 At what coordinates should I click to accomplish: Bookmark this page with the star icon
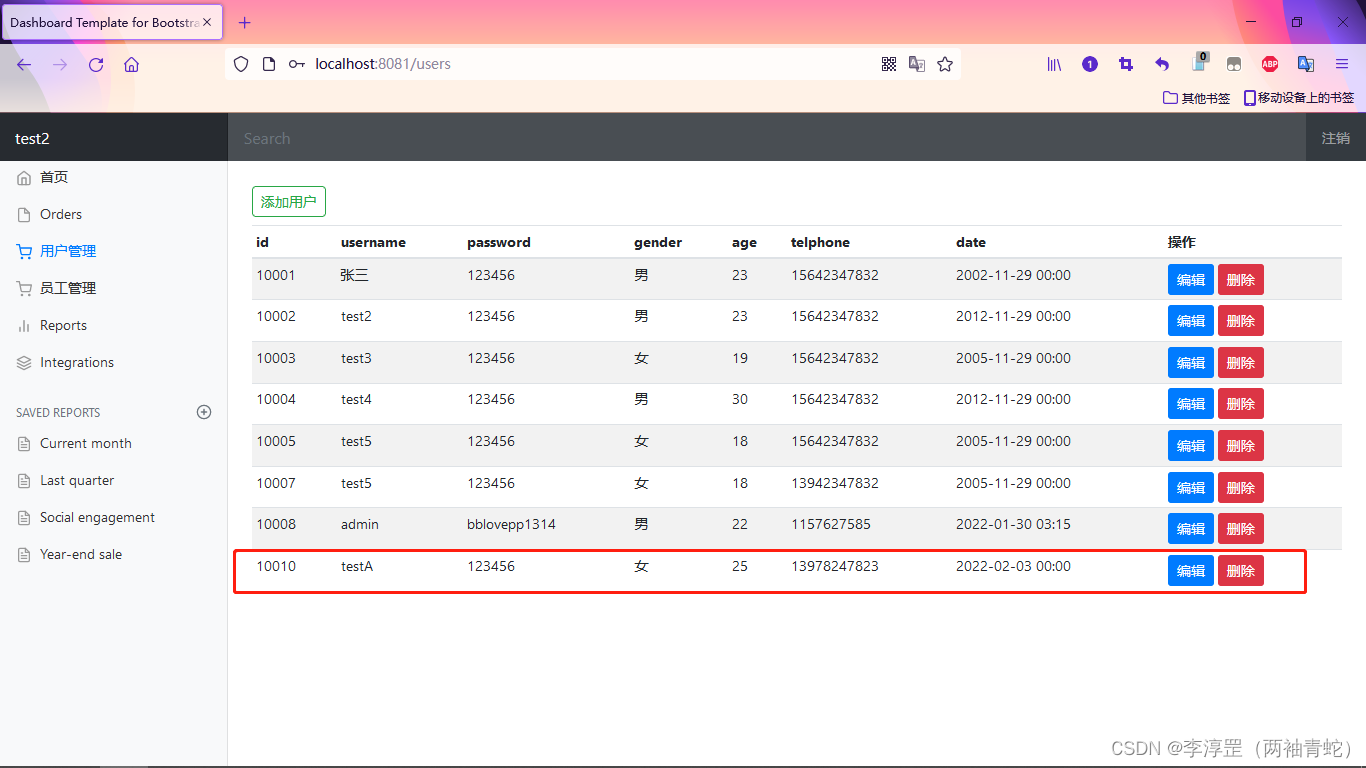point(945,64)
